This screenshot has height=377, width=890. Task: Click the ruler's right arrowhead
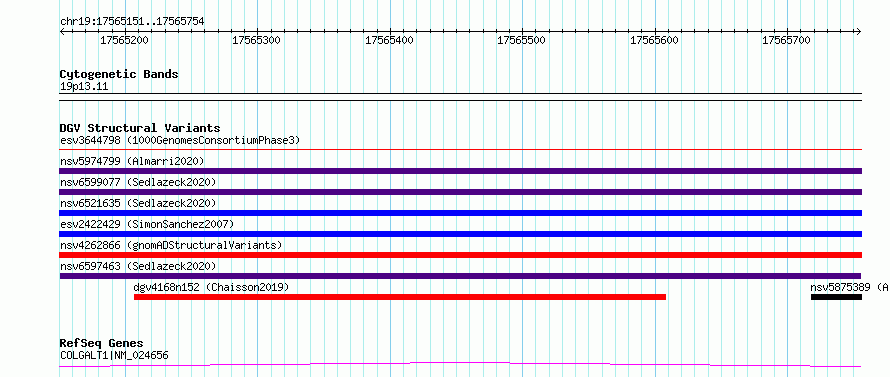[x=859, y=31]
